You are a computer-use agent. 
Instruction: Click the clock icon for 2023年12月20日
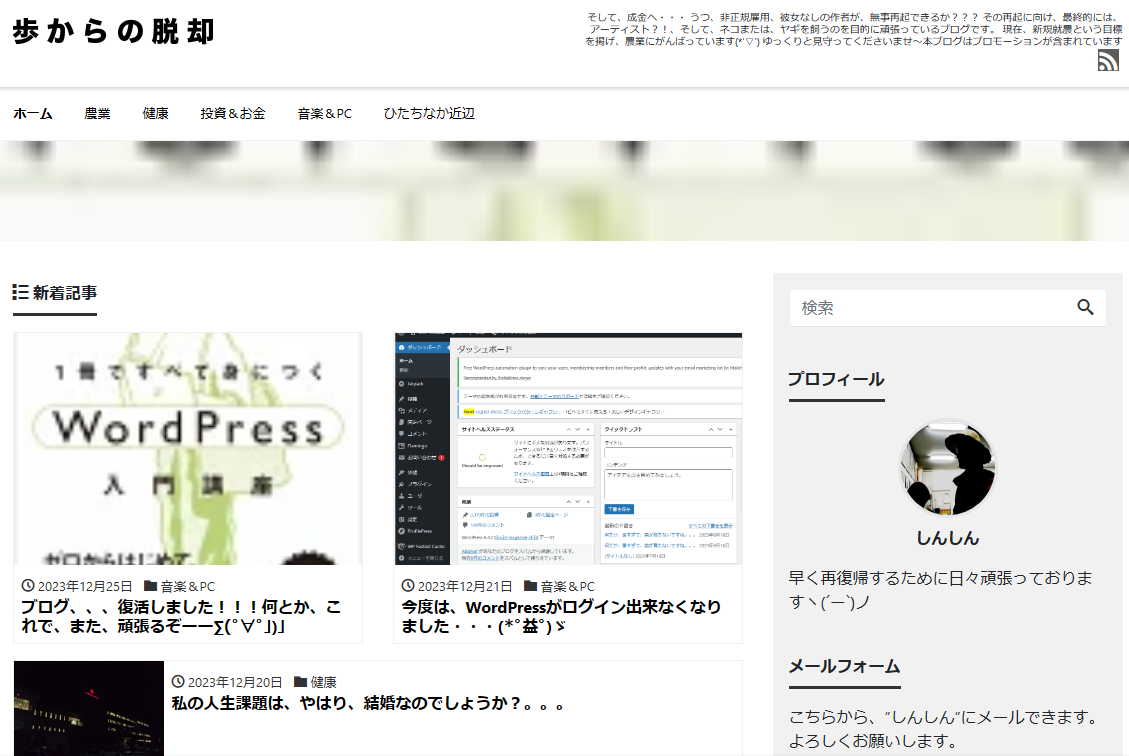coord(178,682)
